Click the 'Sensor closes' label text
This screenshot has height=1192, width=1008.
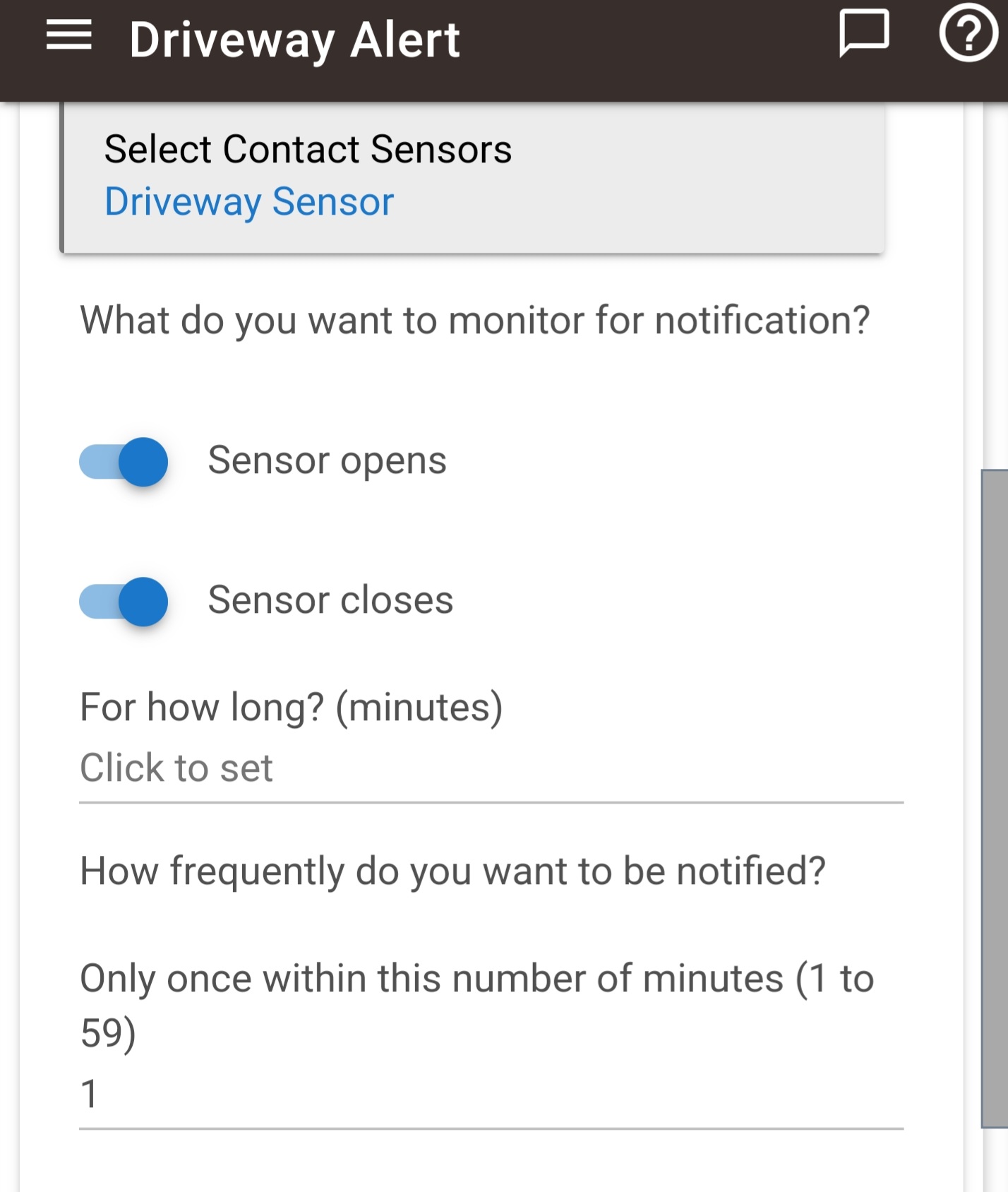330,600
